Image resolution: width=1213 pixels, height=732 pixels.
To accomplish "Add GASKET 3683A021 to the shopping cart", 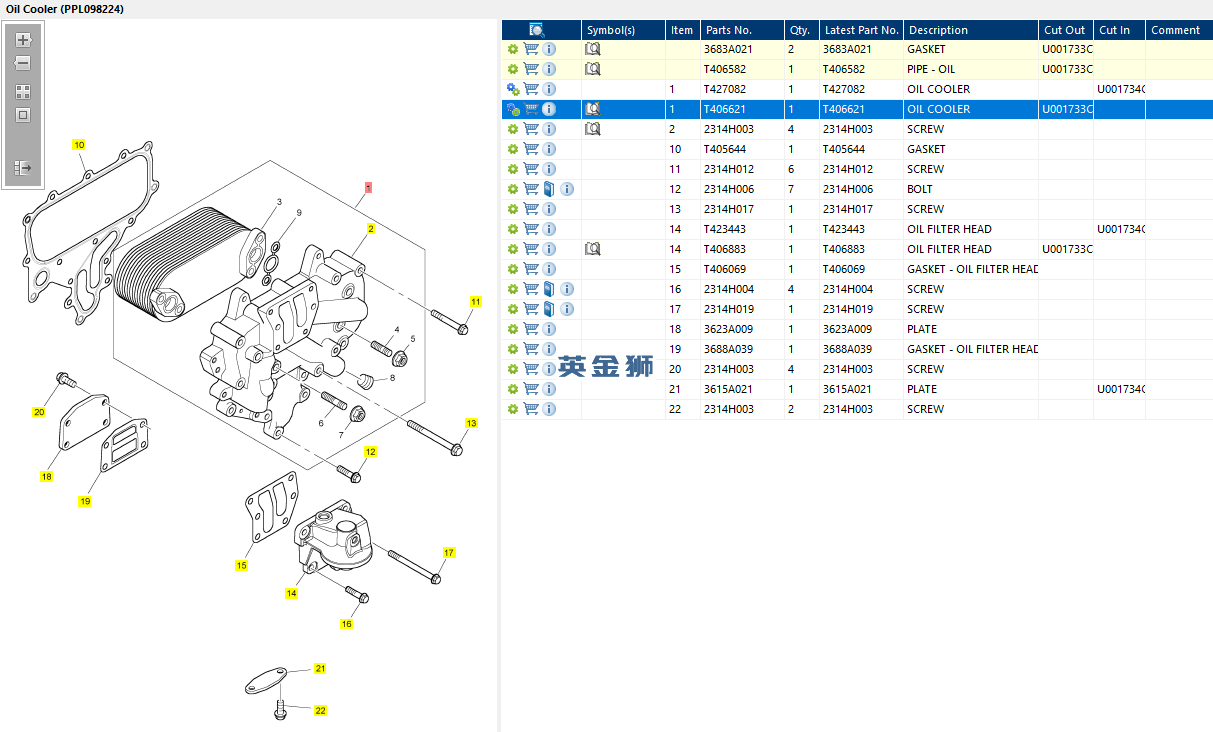I will point(531,49).
